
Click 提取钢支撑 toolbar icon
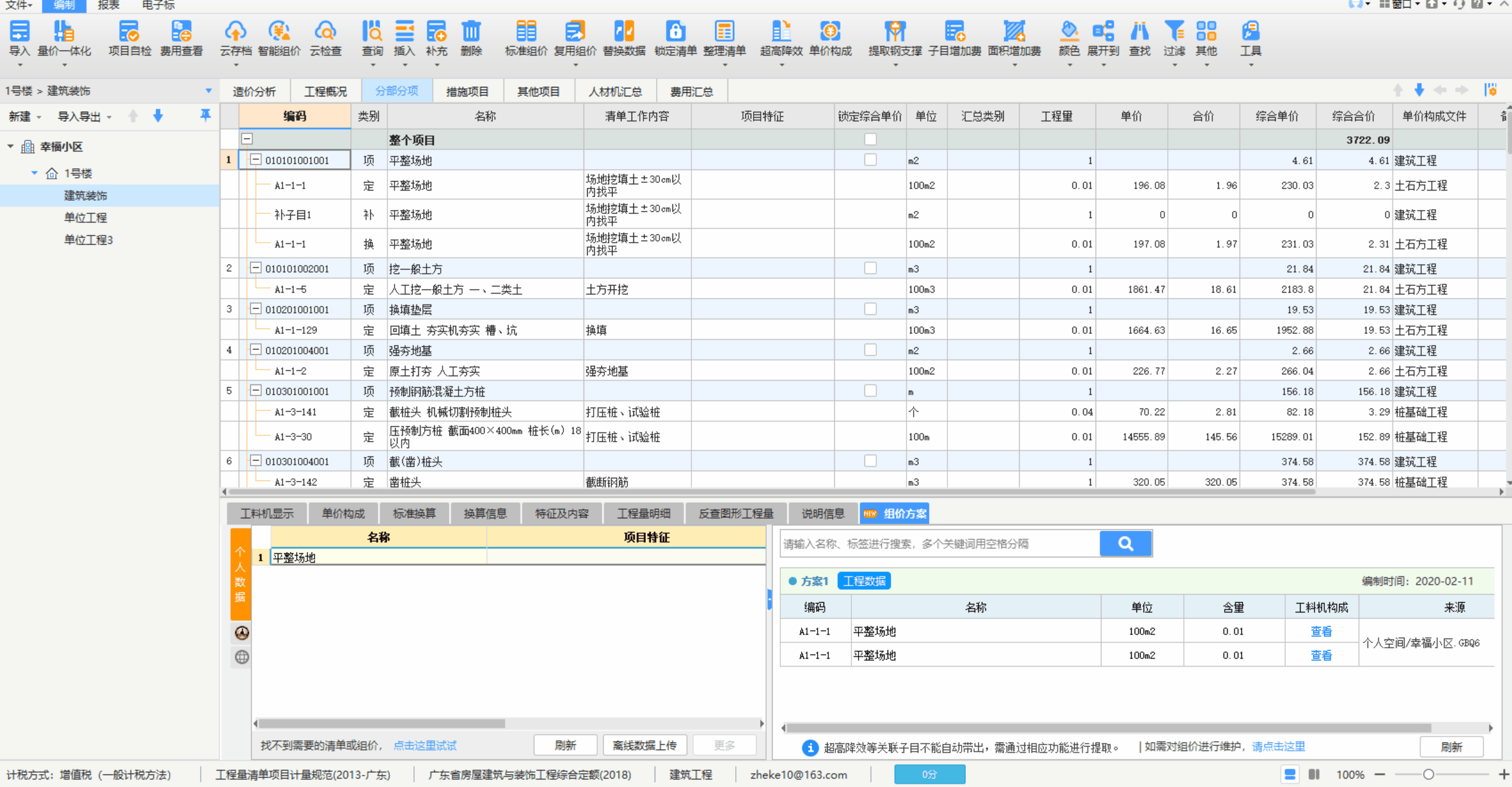(x=895, y=38)
